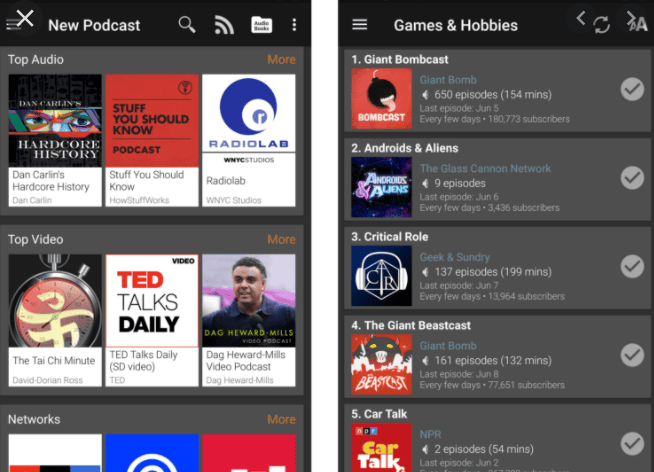Viewport: 654px width, 472px height.
Task: Open hamburger menu in Games & Hobbies
Action: (x=360, y=25)
